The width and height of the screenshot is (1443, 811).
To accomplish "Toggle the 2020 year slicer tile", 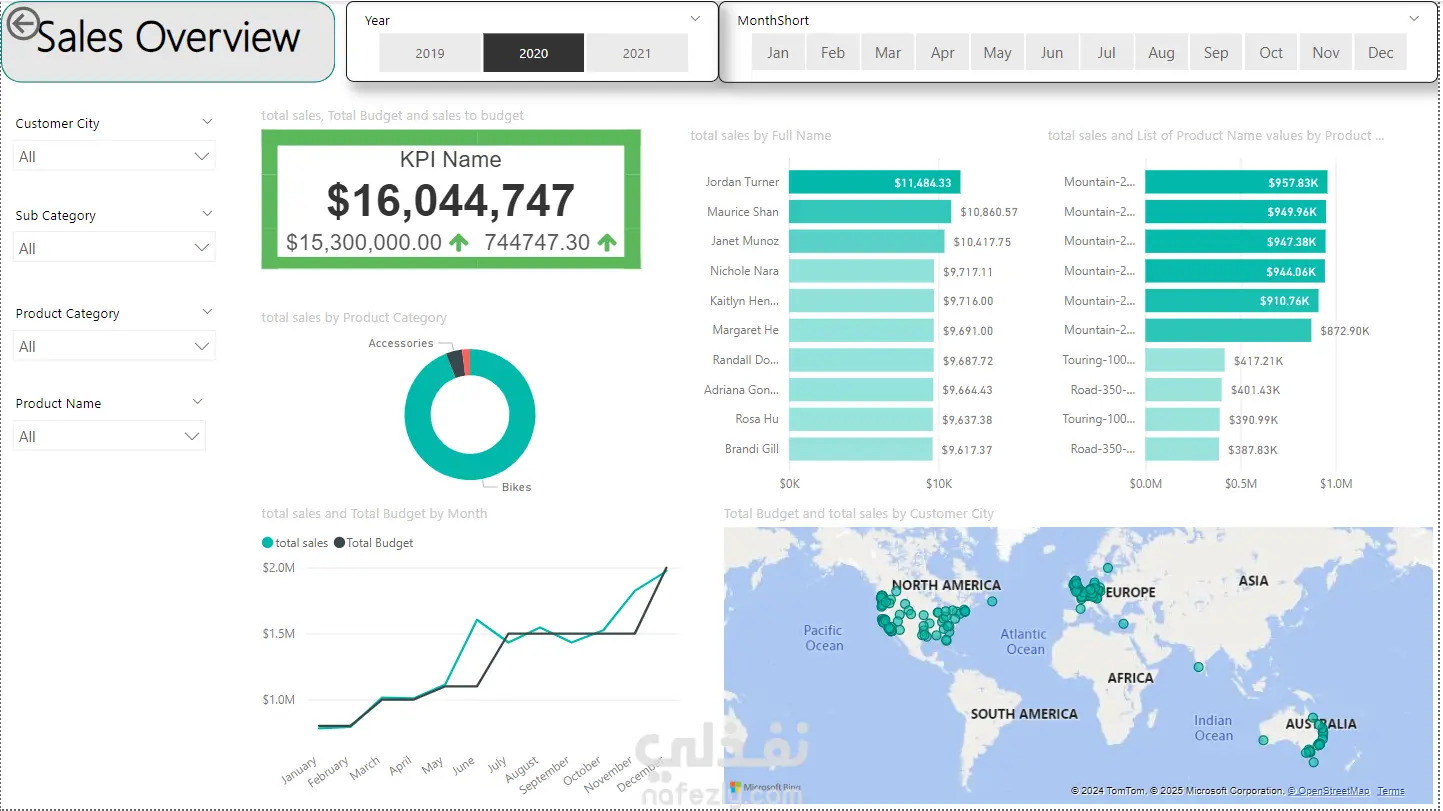I will (x=533, y=53).
